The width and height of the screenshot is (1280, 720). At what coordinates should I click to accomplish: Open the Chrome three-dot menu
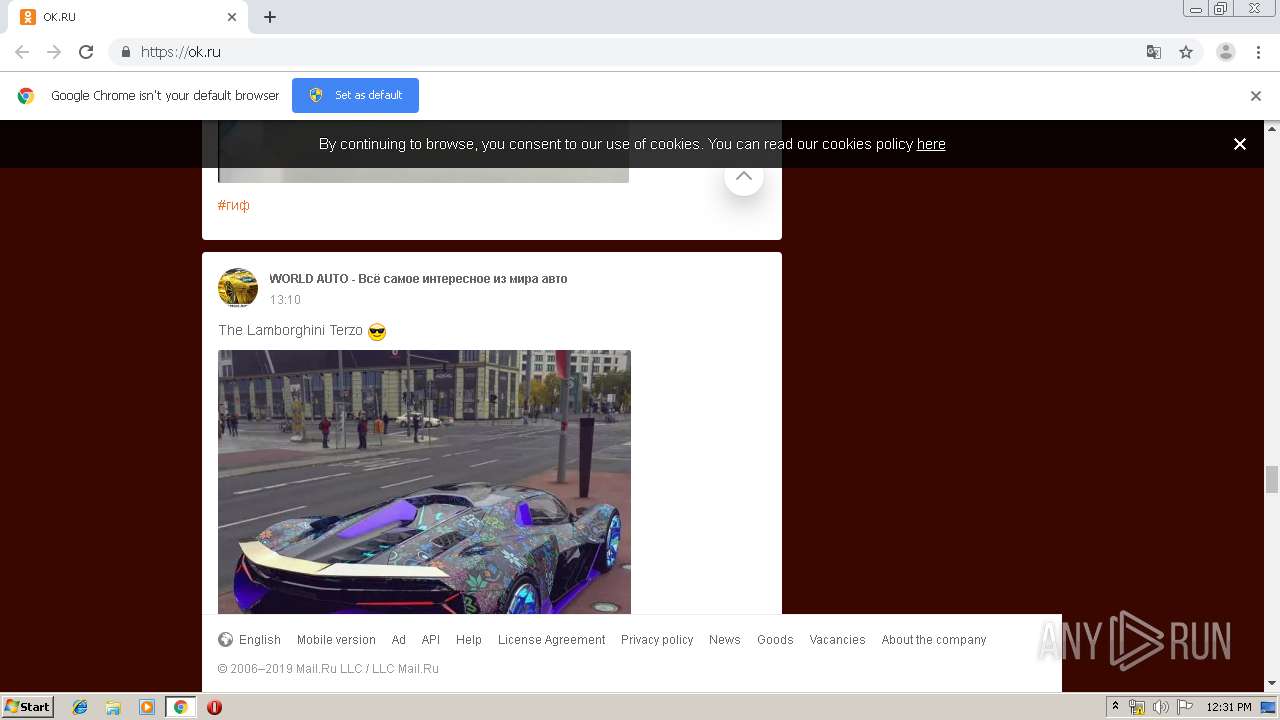[x=1259, y=52]
